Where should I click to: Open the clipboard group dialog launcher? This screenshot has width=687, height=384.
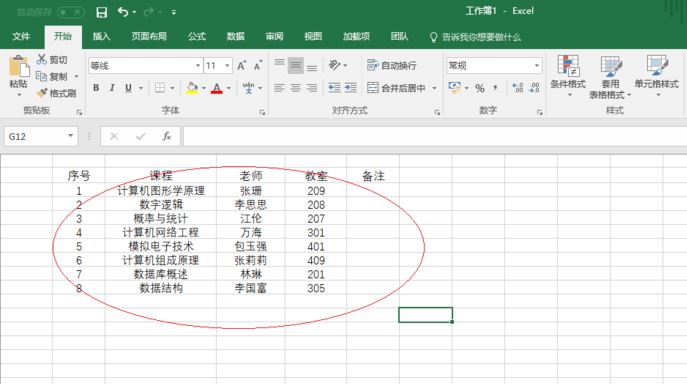pos(79,112)
